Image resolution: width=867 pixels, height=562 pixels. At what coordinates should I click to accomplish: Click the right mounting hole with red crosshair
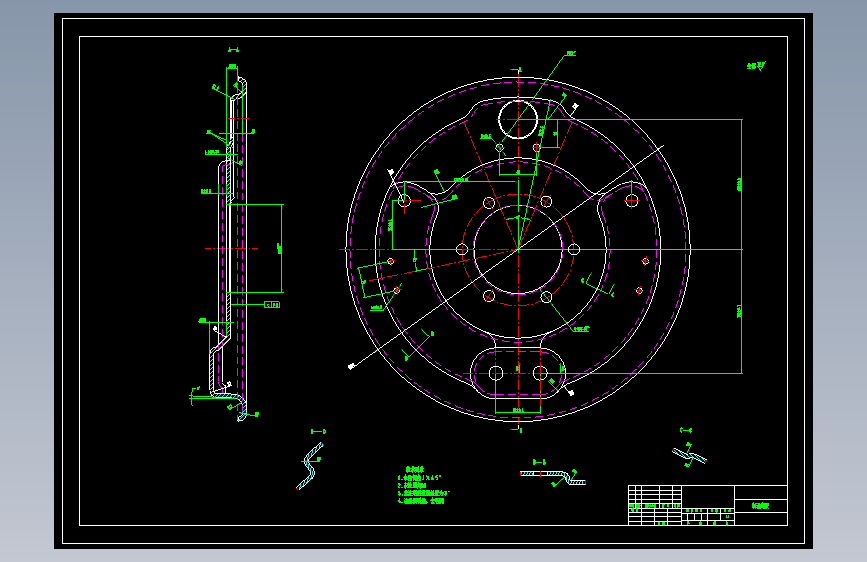(x=632, y=200)
